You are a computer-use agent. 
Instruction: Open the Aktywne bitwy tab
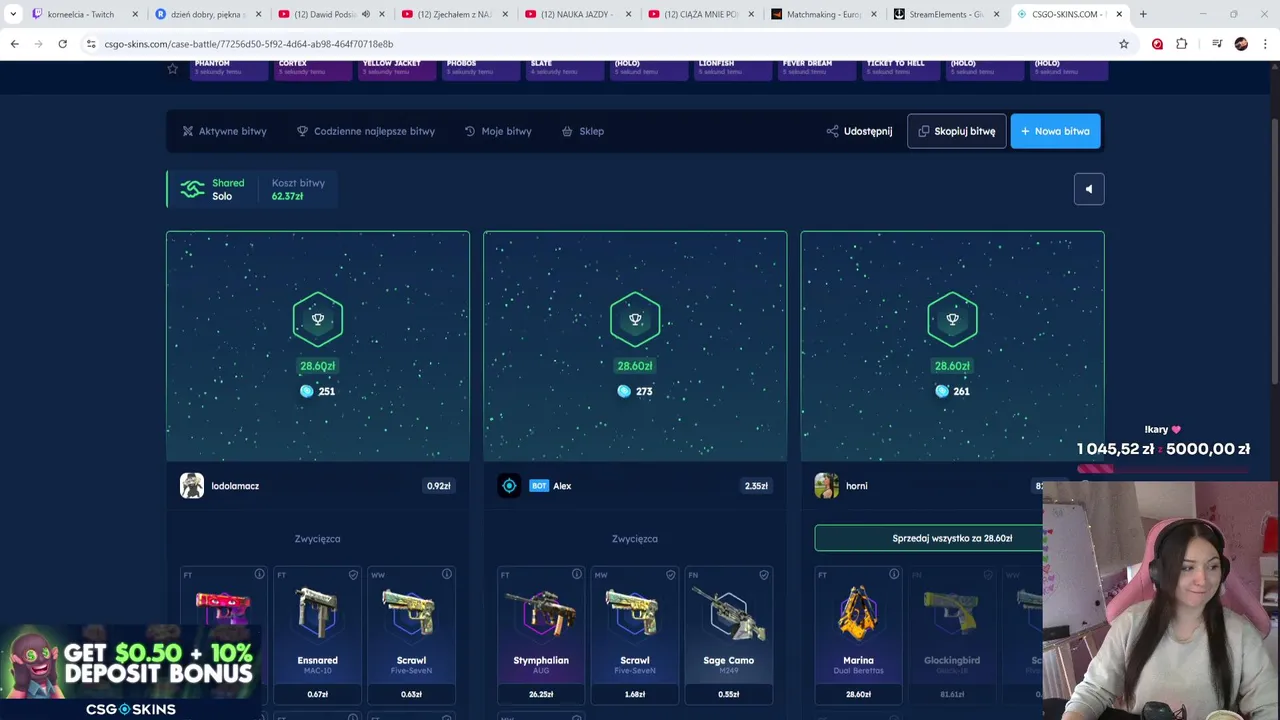click(224, 131)
